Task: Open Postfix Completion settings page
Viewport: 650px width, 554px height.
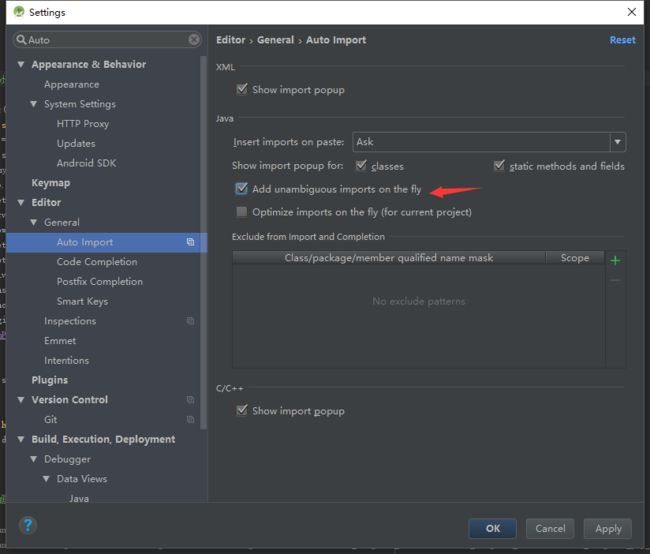Action: pyautogui.click(x=99, y=282)
